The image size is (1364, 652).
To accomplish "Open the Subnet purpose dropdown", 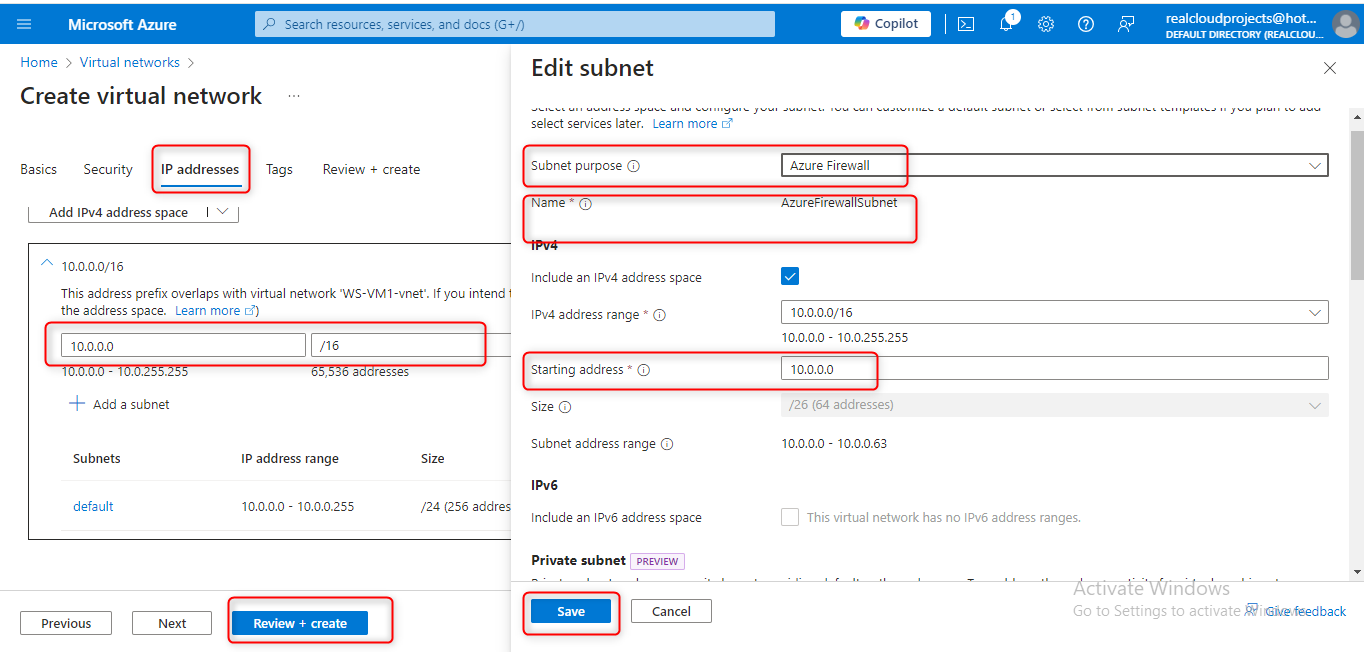I will pos(1053,165).
